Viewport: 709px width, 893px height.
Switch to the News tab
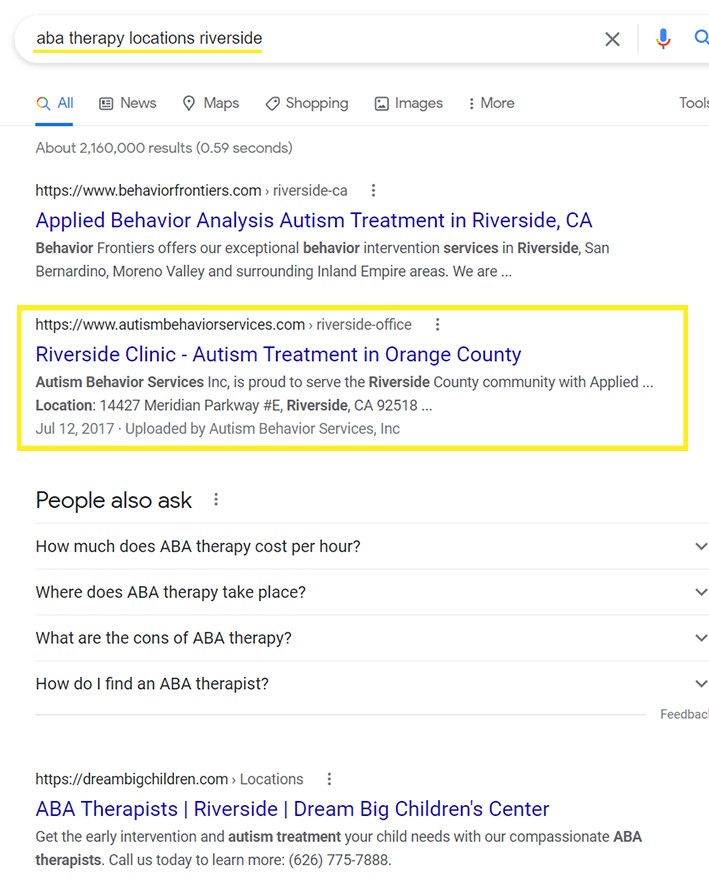127,103
